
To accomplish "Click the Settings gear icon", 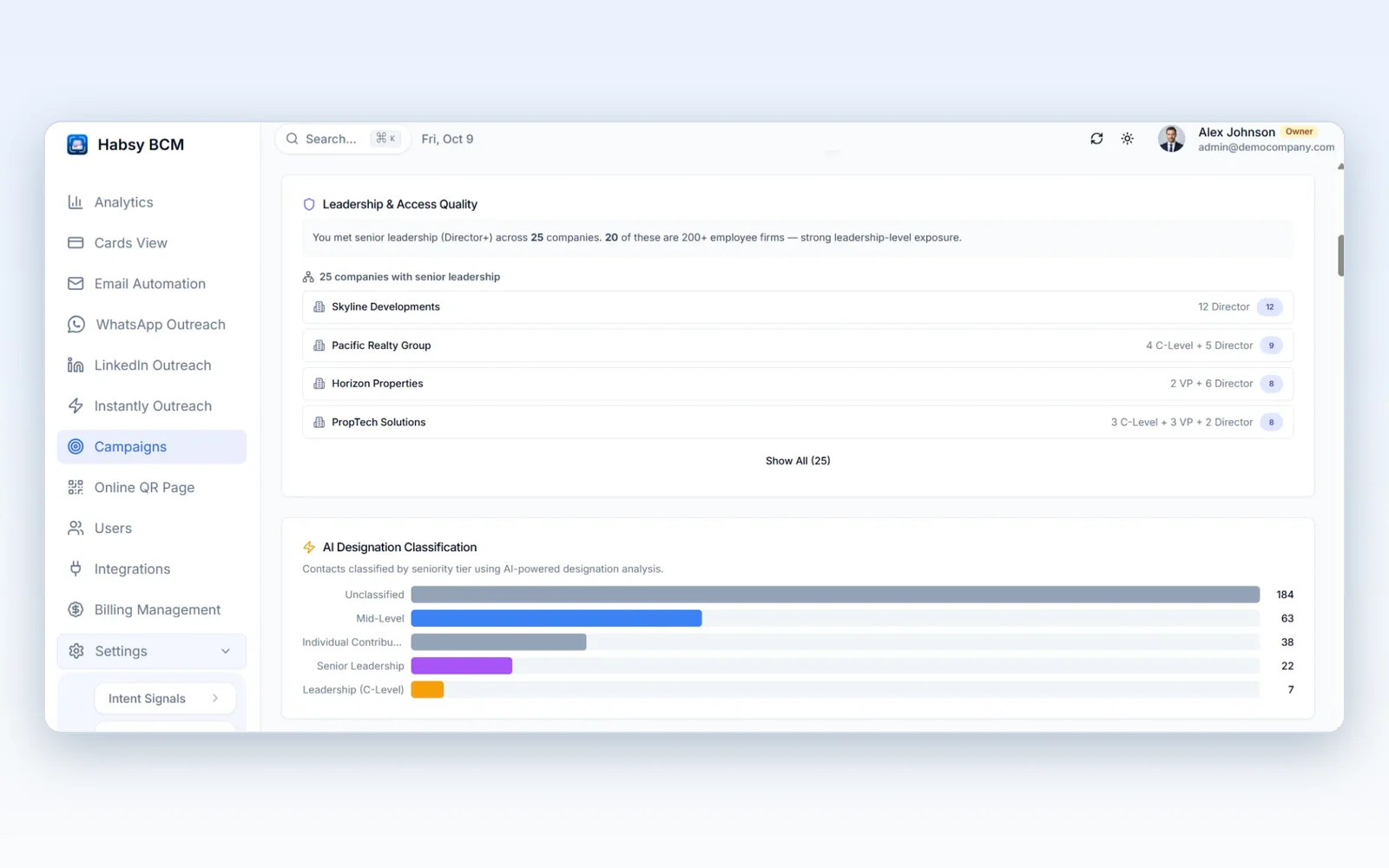I will point(76,651).
